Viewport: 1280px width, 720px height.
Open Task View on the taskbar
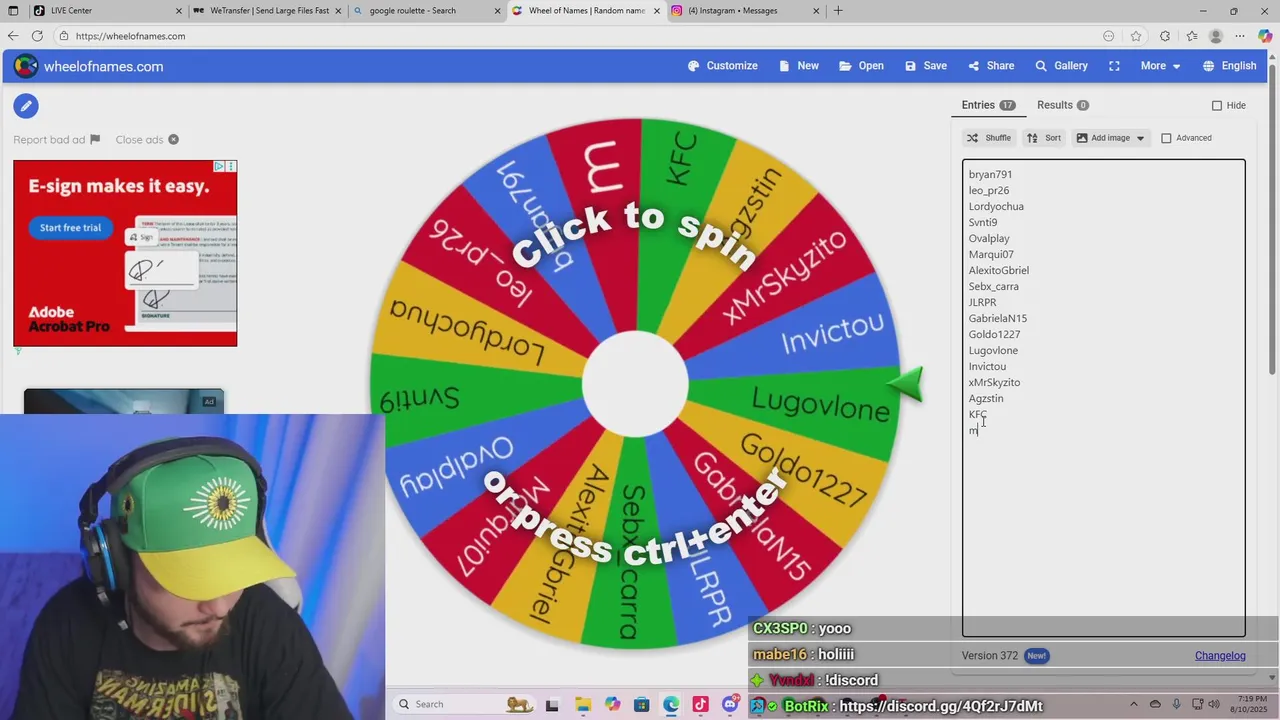point(551,705)
